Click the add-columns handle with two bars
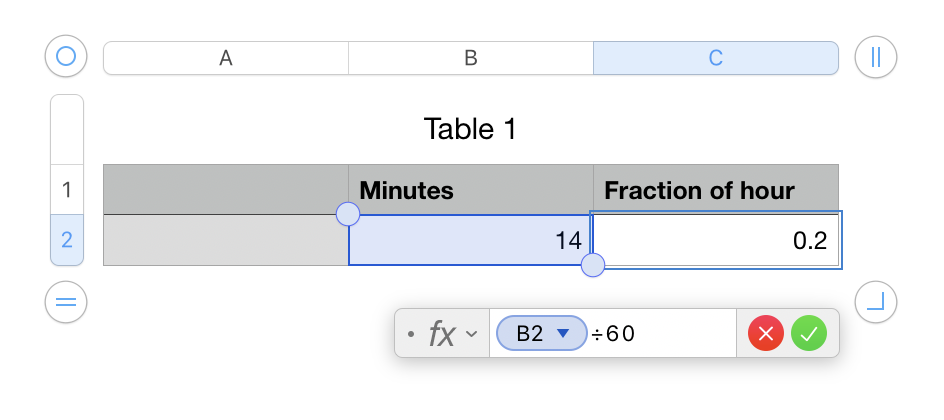Viewport: 944px width, 420px height. point(876,58)
